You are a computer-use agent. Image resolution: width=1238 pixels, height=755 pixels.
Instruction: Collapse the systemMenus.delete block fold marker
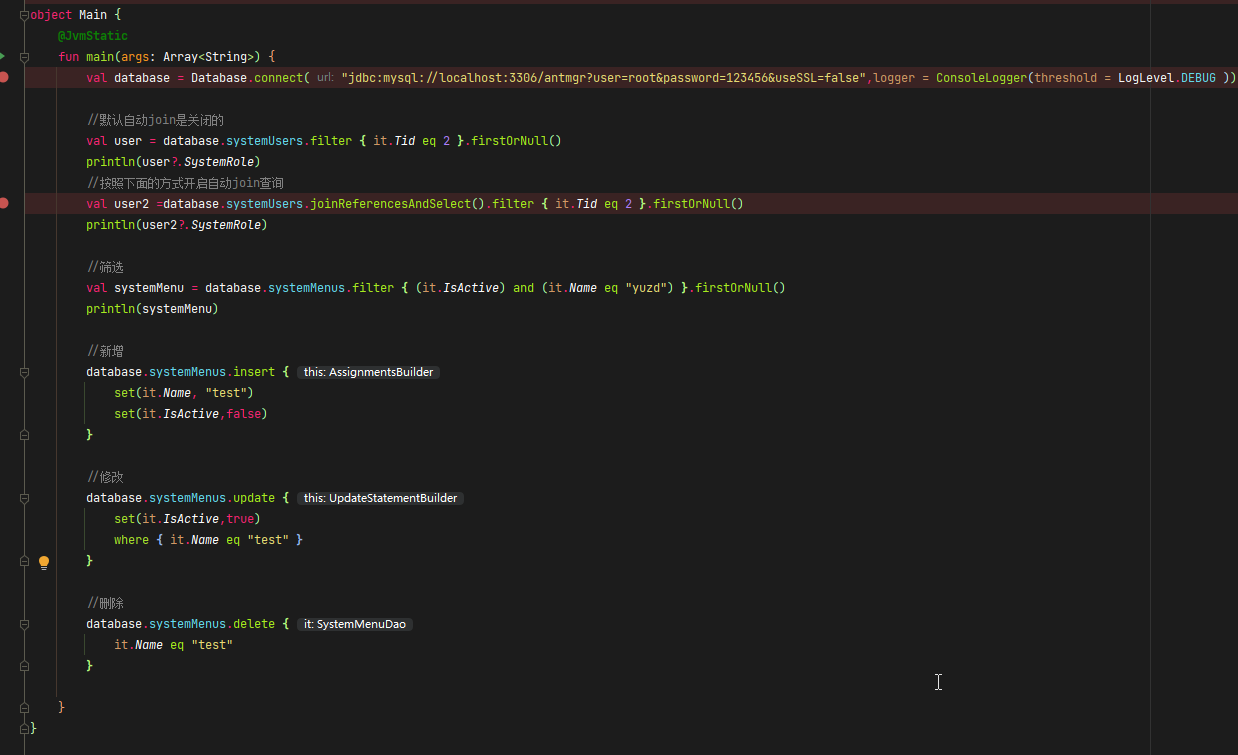click(x=25, y=624)
